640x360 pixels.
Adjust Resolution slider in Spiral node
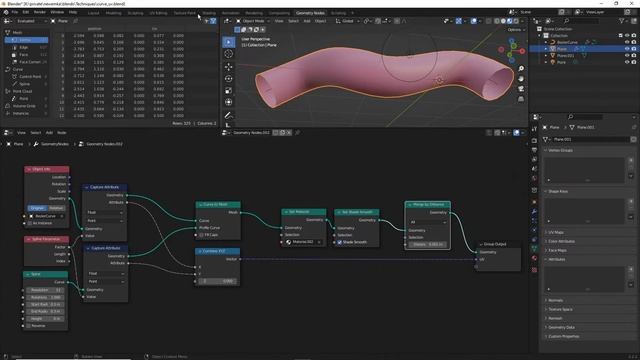point(45,290)
